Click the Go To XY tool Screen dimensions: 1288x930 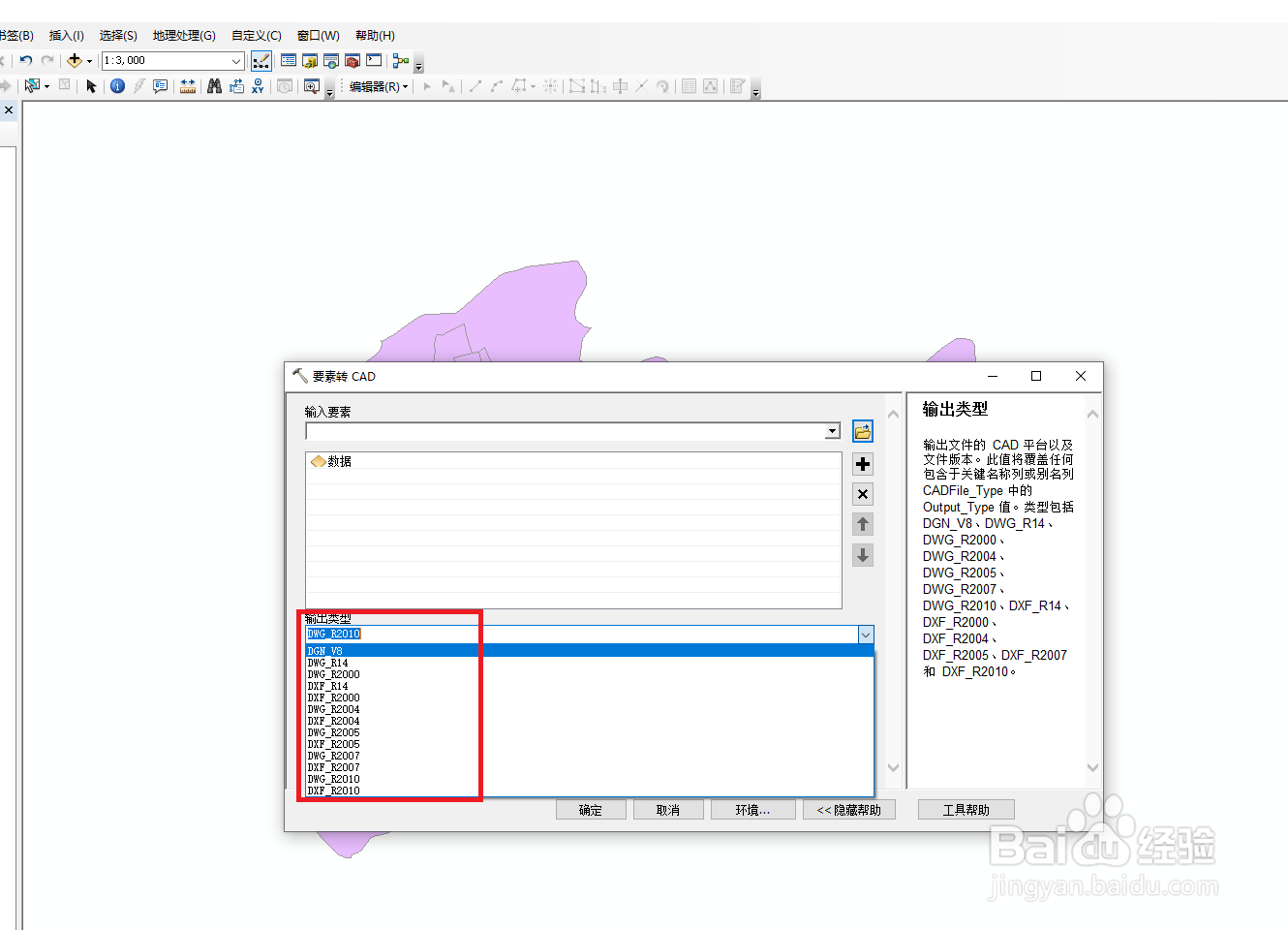tap(258, 85)
